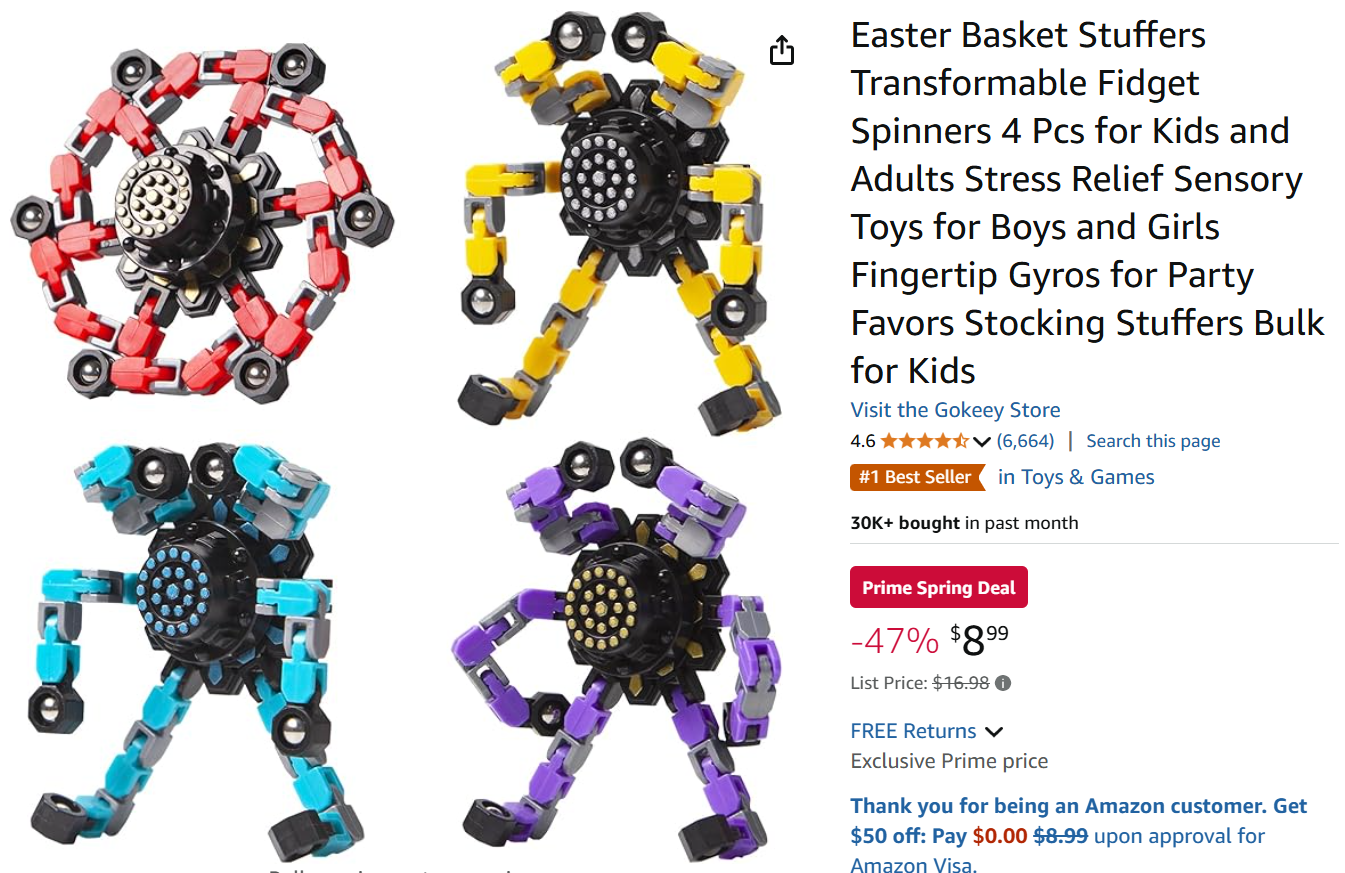1345x873 pixels.
Task: Click the Easter Basket Stuffers product title
Action: tap(1088, 203)
